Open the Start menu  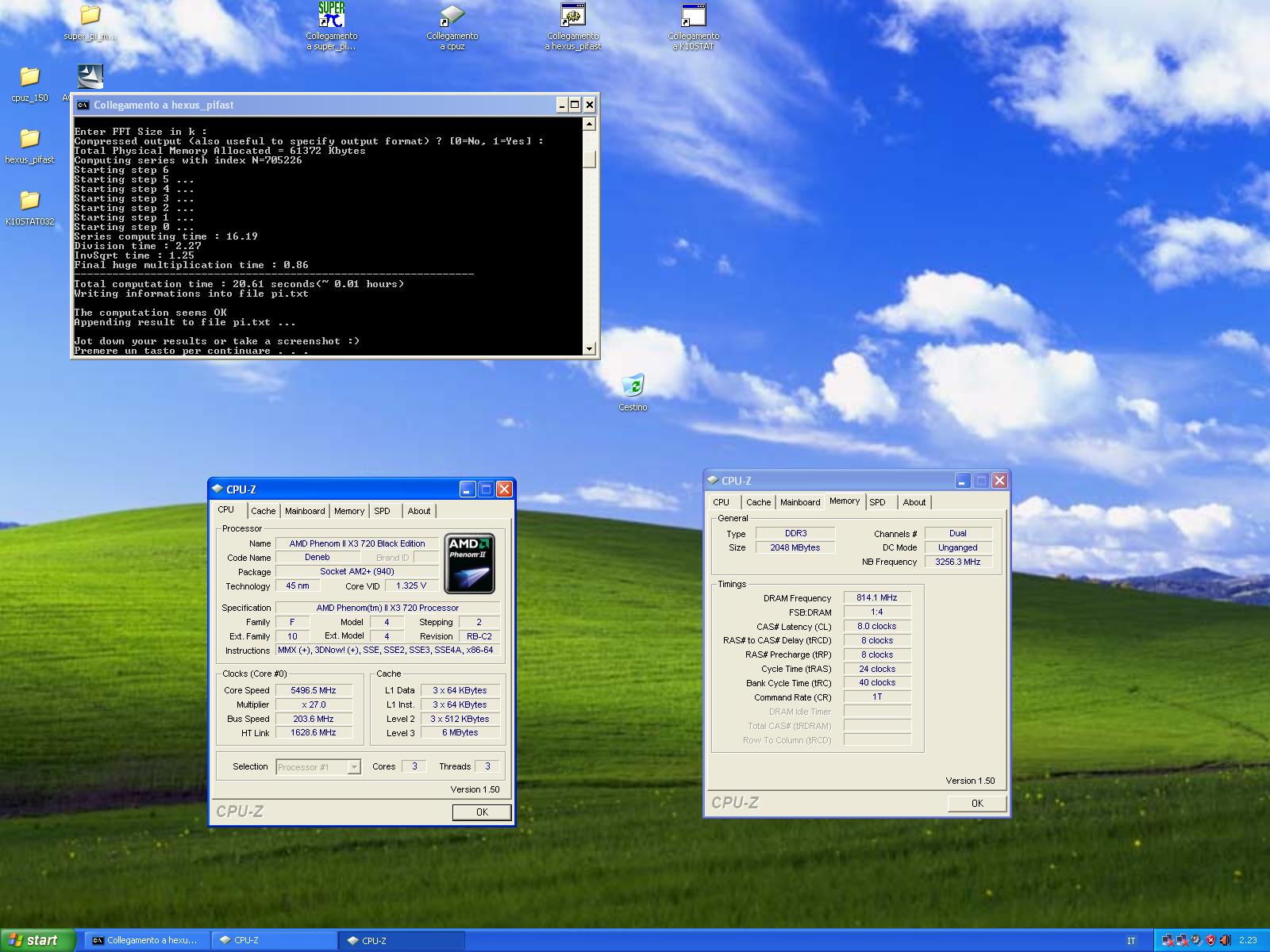pos(37,940)
